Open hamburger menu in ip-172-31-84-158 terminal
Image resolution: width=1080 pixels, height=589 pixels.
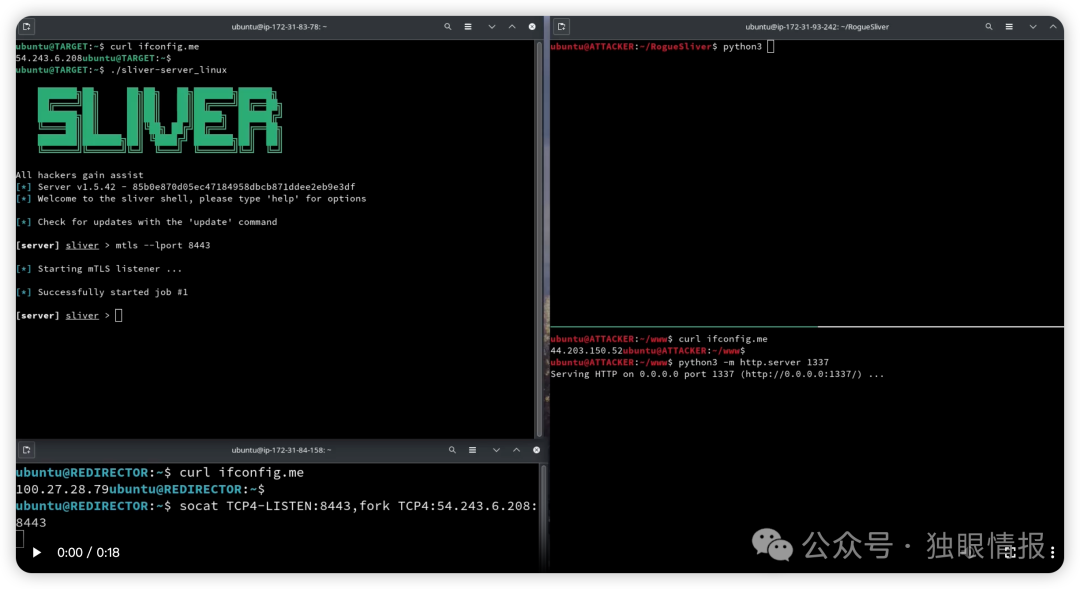tap(472, 450)
